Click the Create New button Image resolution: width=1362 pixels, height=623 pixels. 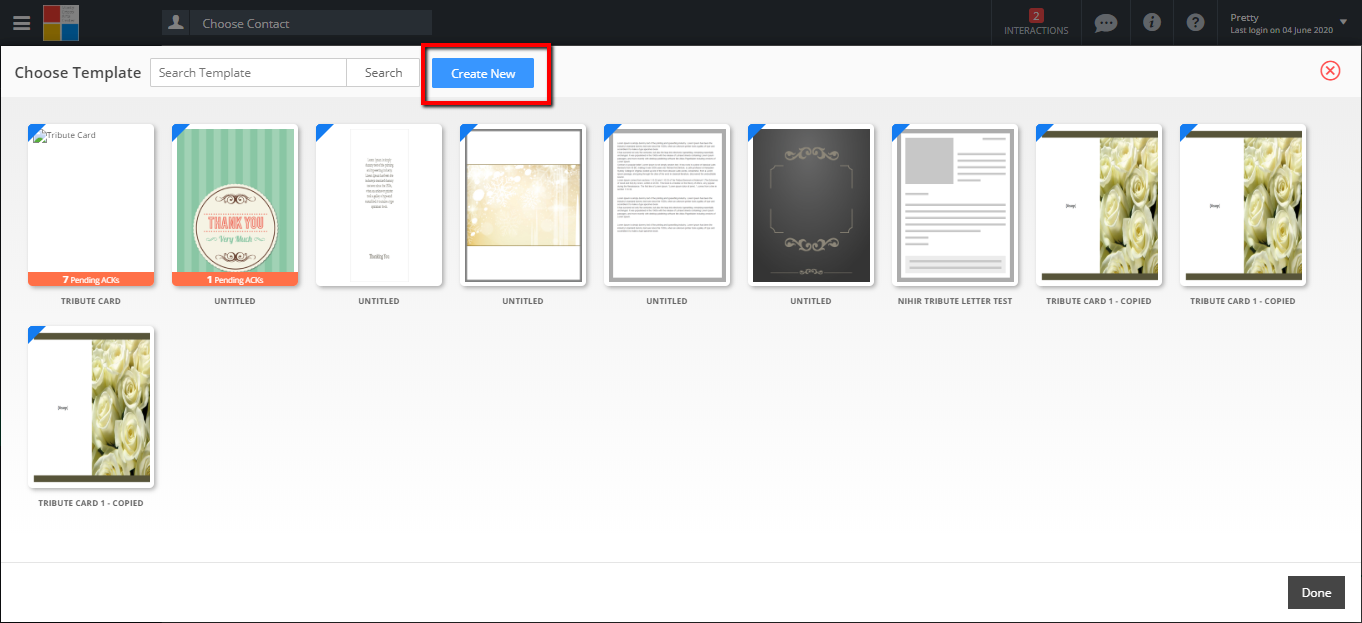[x=483, y=73]
